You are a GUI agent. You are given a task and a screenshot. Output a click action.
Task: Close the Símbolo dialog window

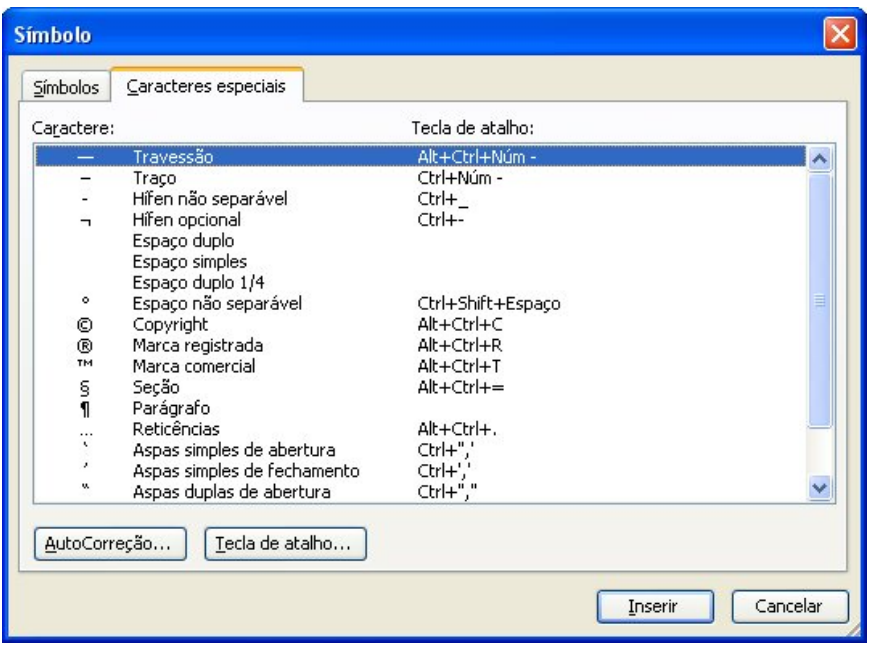pyautogui.click(x=840, y=36)
